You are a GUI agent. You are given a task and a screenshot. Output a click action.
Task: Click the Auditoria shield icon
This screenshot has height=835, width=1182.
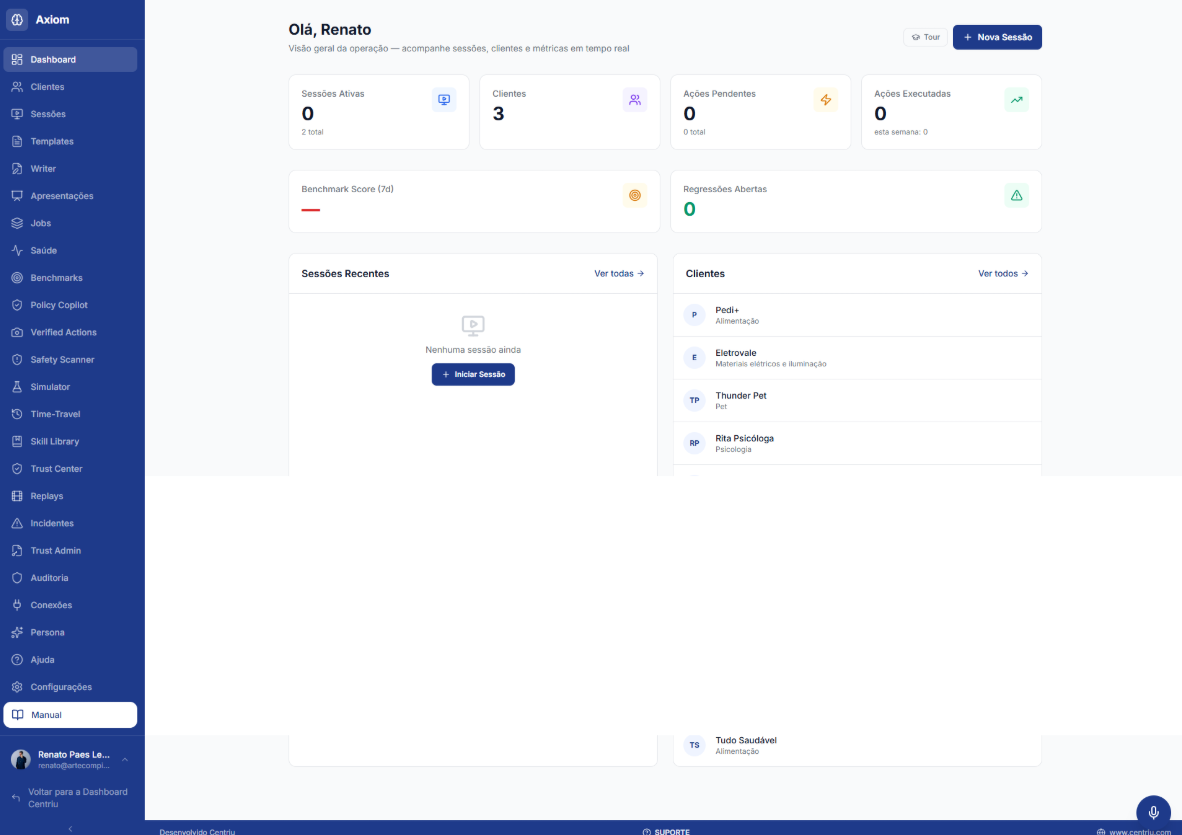click(17, 578)
